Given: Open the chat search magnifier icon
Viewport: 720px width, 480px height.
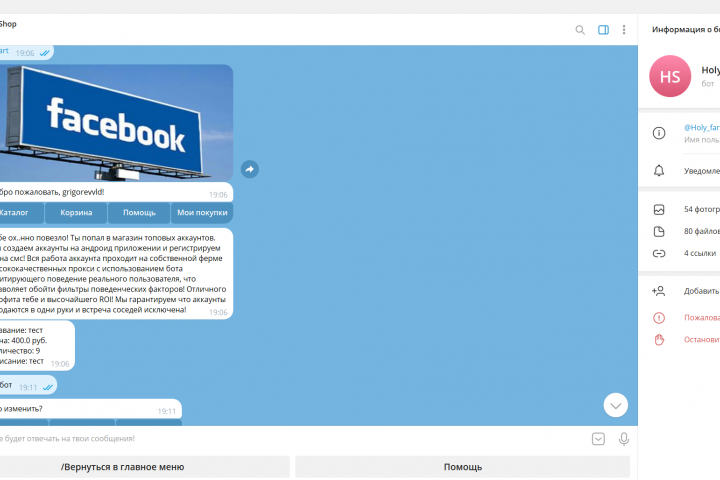Looking at the screenshot, I should pyautogui.click(x=580, y=30).
